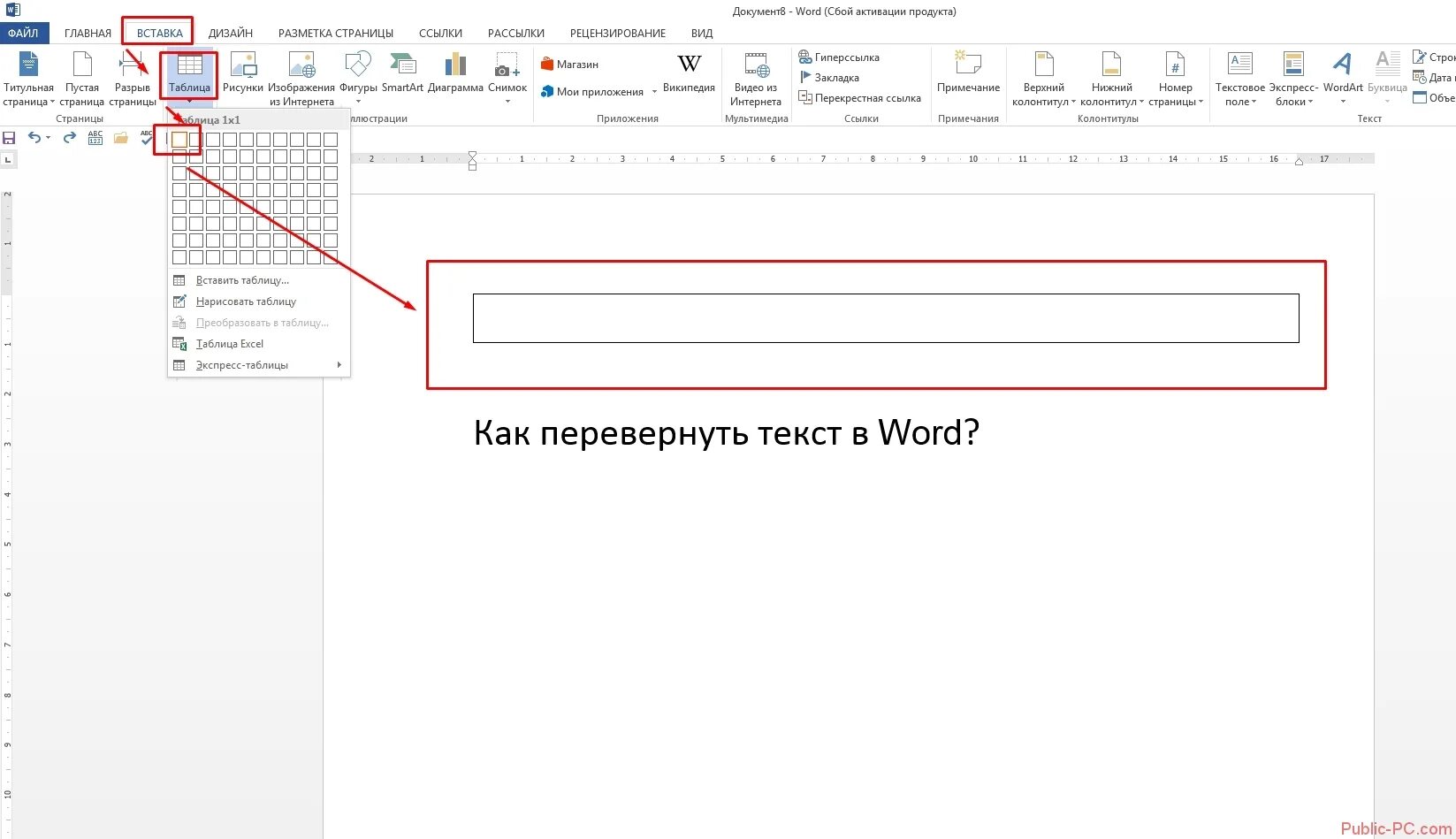Insert a Гиперссылка
This screenshot has height=839, width=1456.
[839, 57]
